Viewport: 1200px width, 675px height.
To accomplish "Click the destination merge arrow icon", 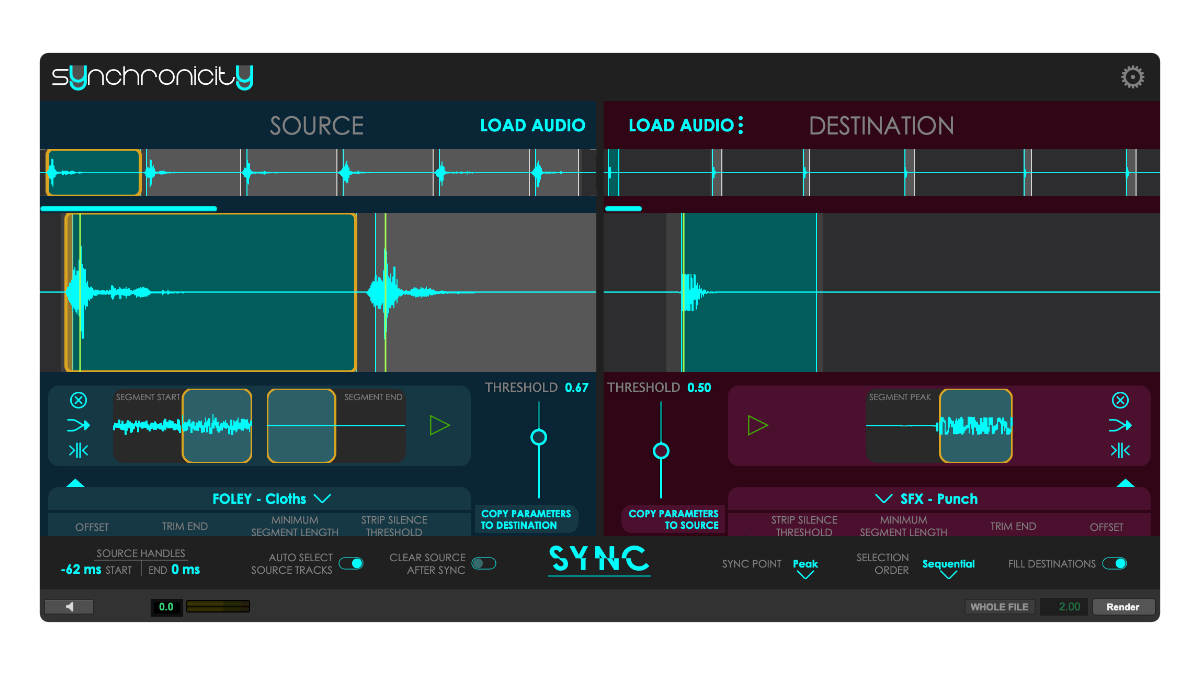I will pos(1120,425).
